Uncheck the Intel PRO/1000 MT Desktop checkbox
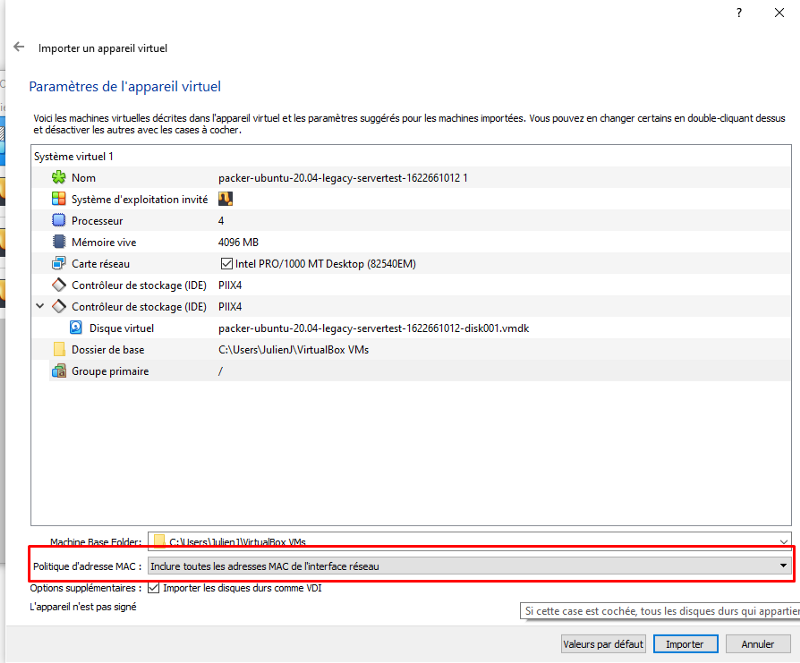This screenshot has height=663, width=800. [225, 264]
